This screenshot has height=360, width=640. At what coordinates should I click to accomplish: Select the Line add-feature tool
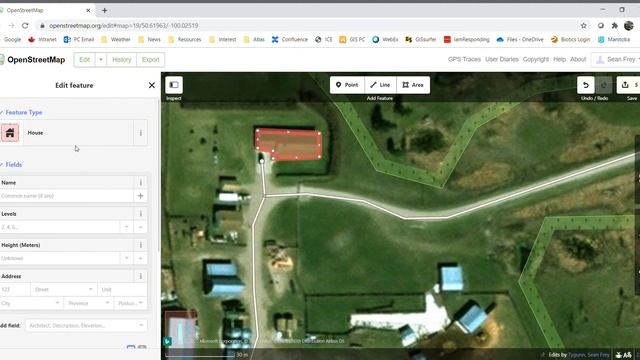tap(380, 85)
